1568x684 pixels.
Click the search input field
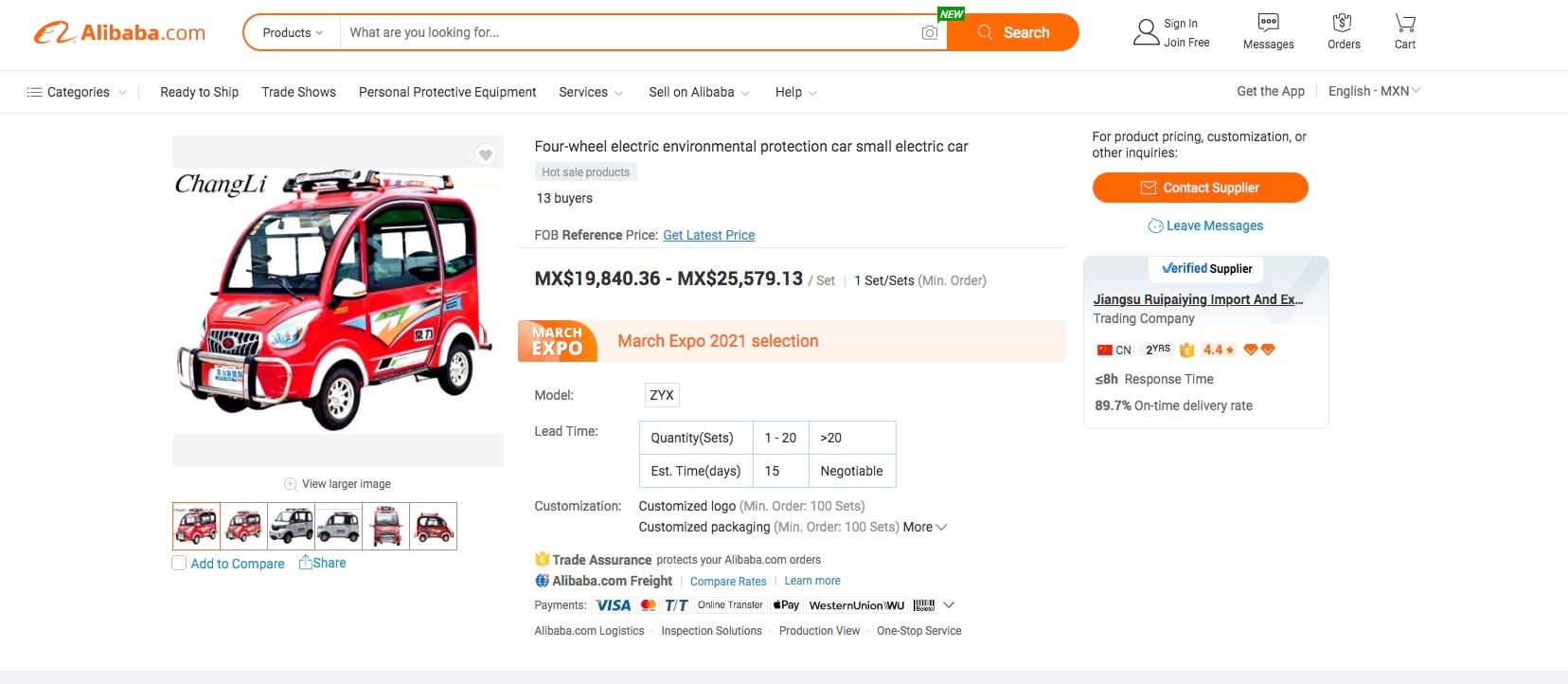click(x=625, y=33)
